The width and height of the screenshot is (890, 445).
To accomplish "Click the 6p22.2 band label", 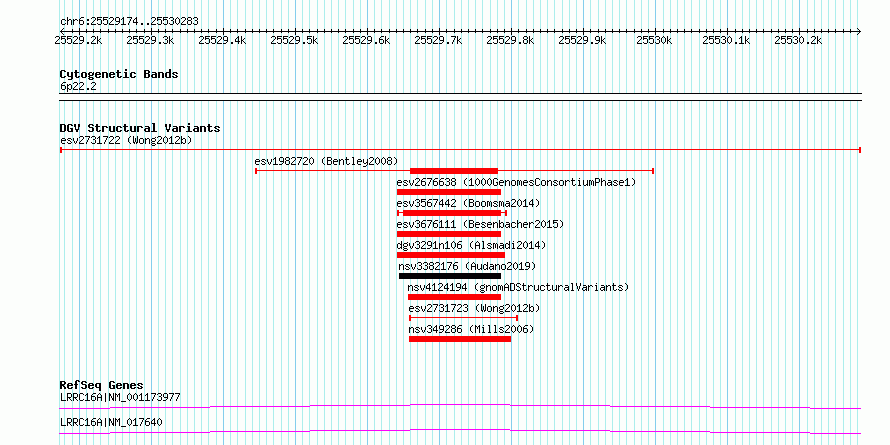I will [78, 86].
